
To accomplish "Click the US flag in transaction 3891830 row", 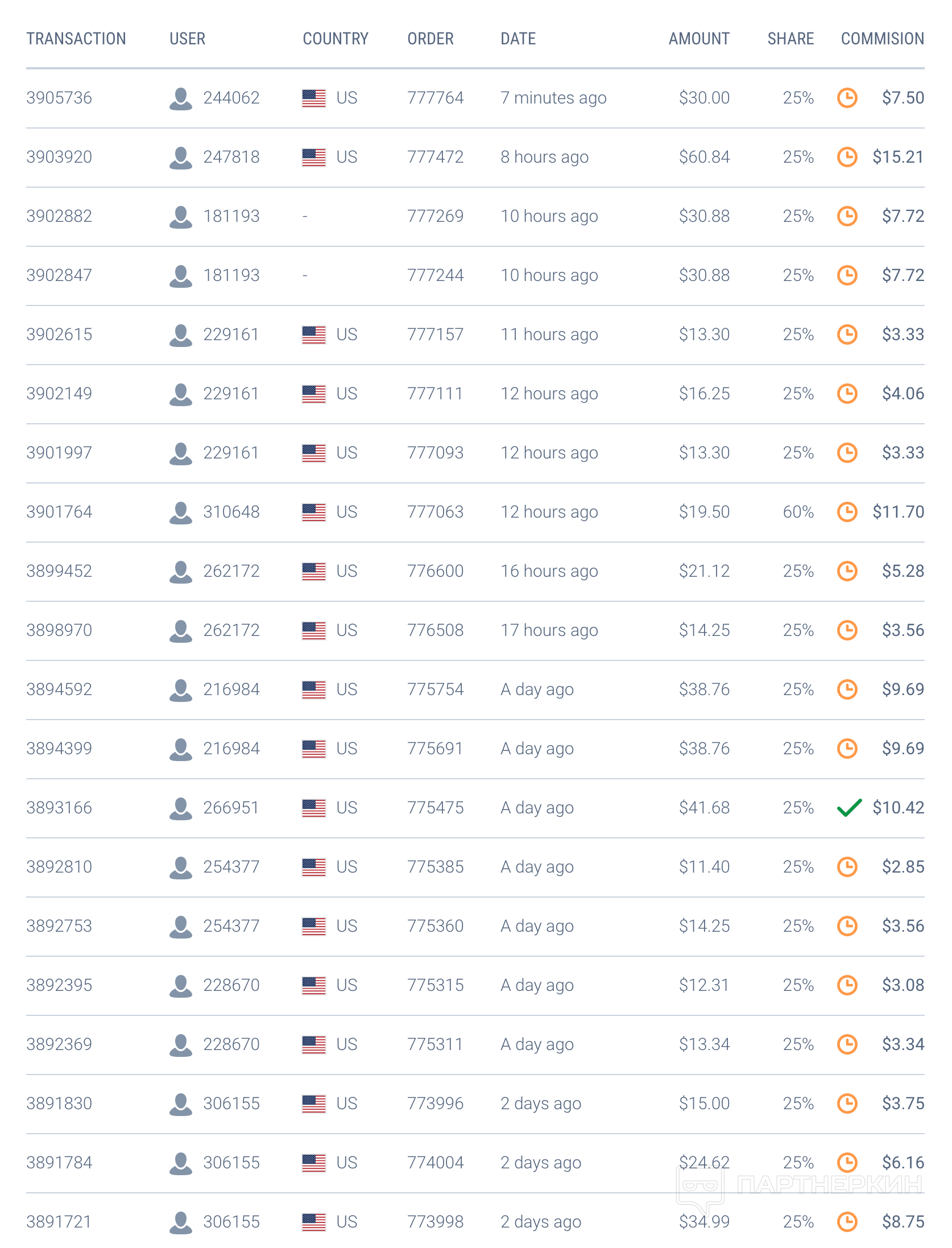I will click(x=314, y=1104).
